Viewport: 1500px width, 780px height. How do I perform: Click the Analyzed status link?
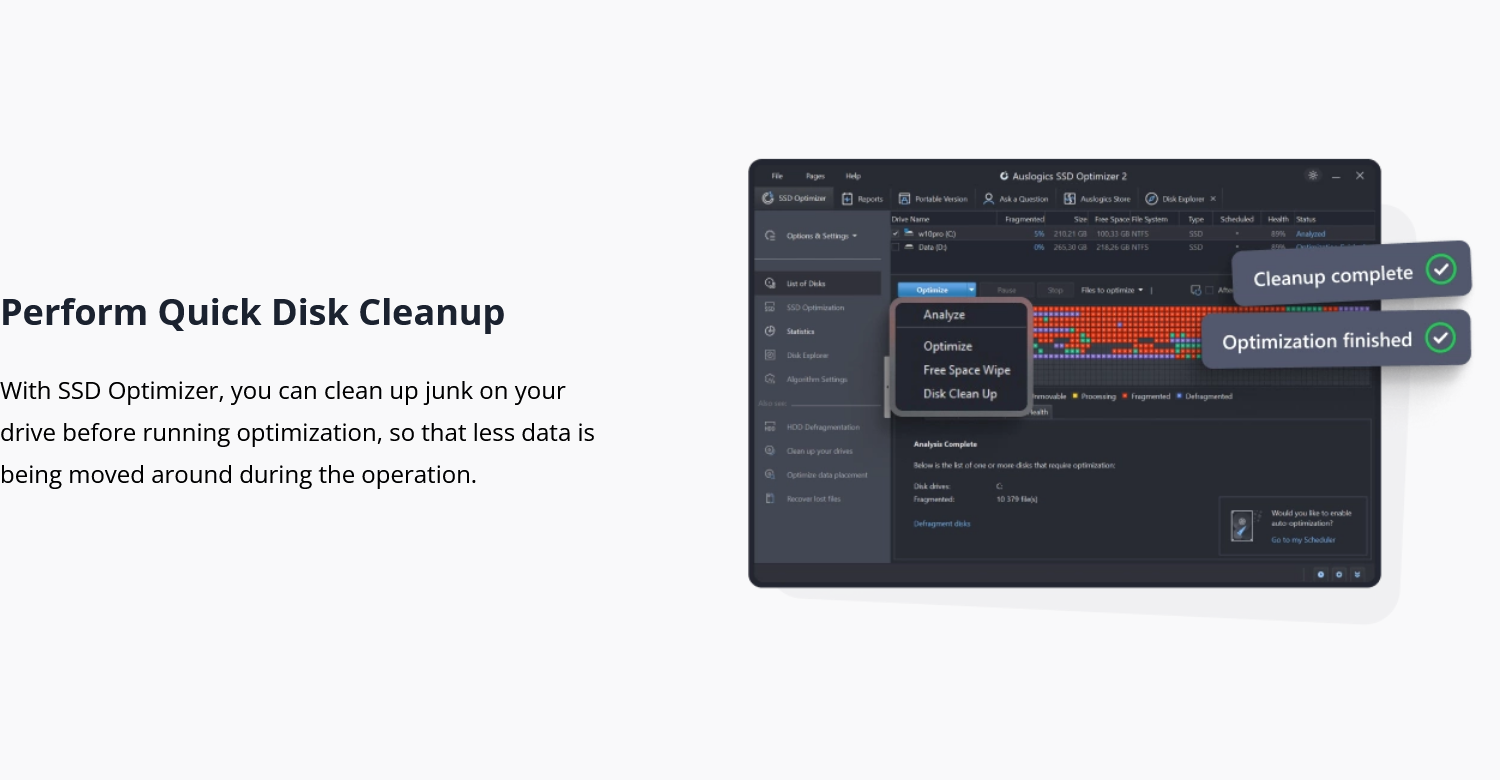click(x=1310, y=234)
